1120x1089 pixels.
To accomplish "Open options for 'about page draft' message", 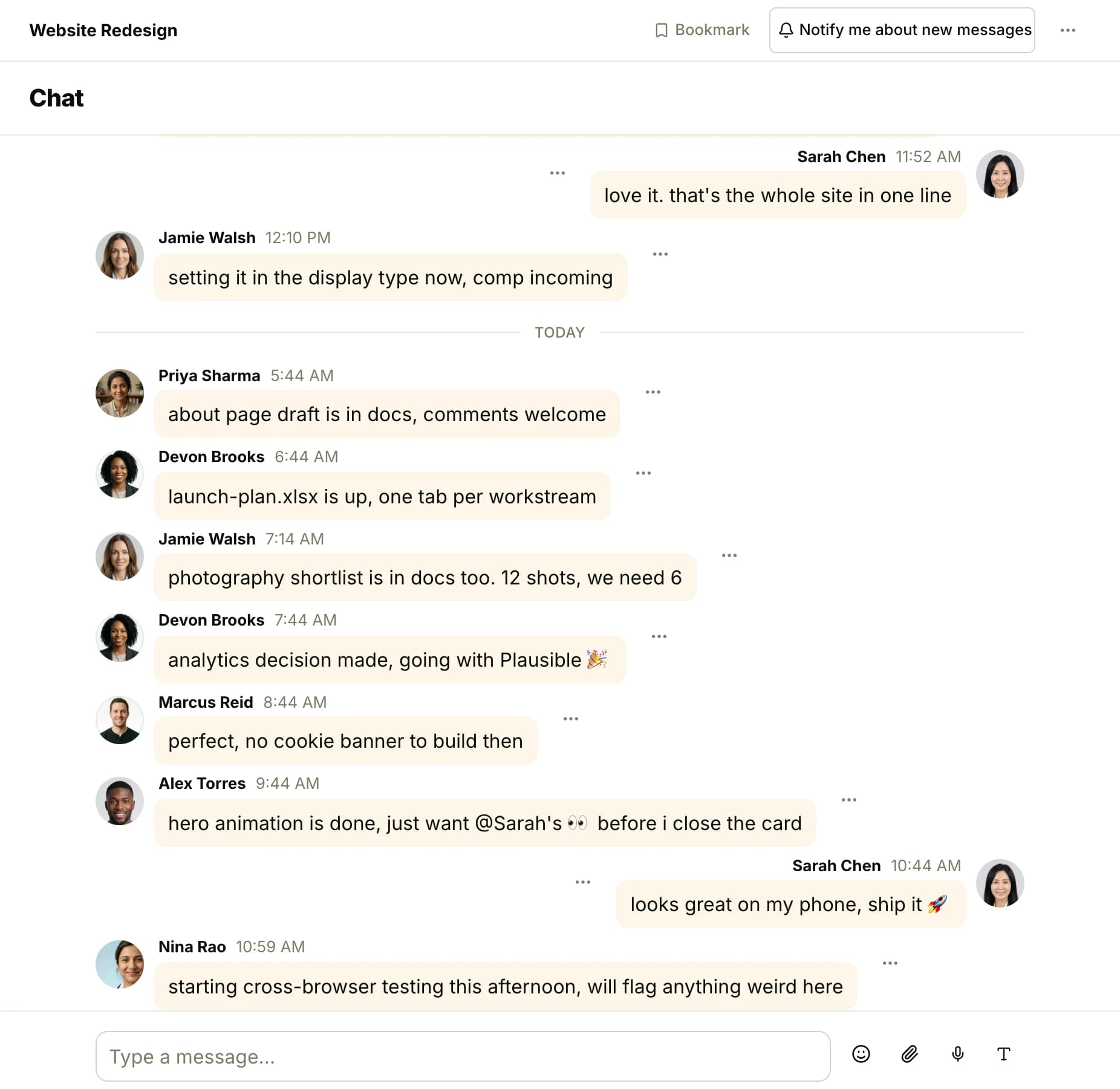I will (653, 392).
